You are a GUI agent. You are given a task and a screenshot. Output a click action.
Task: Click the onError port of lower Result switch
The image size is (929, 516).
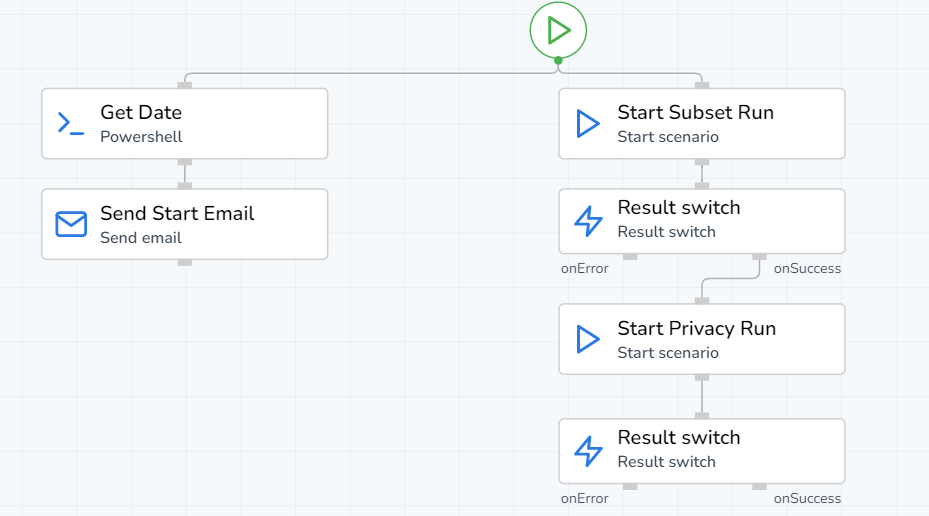point(630,487)
